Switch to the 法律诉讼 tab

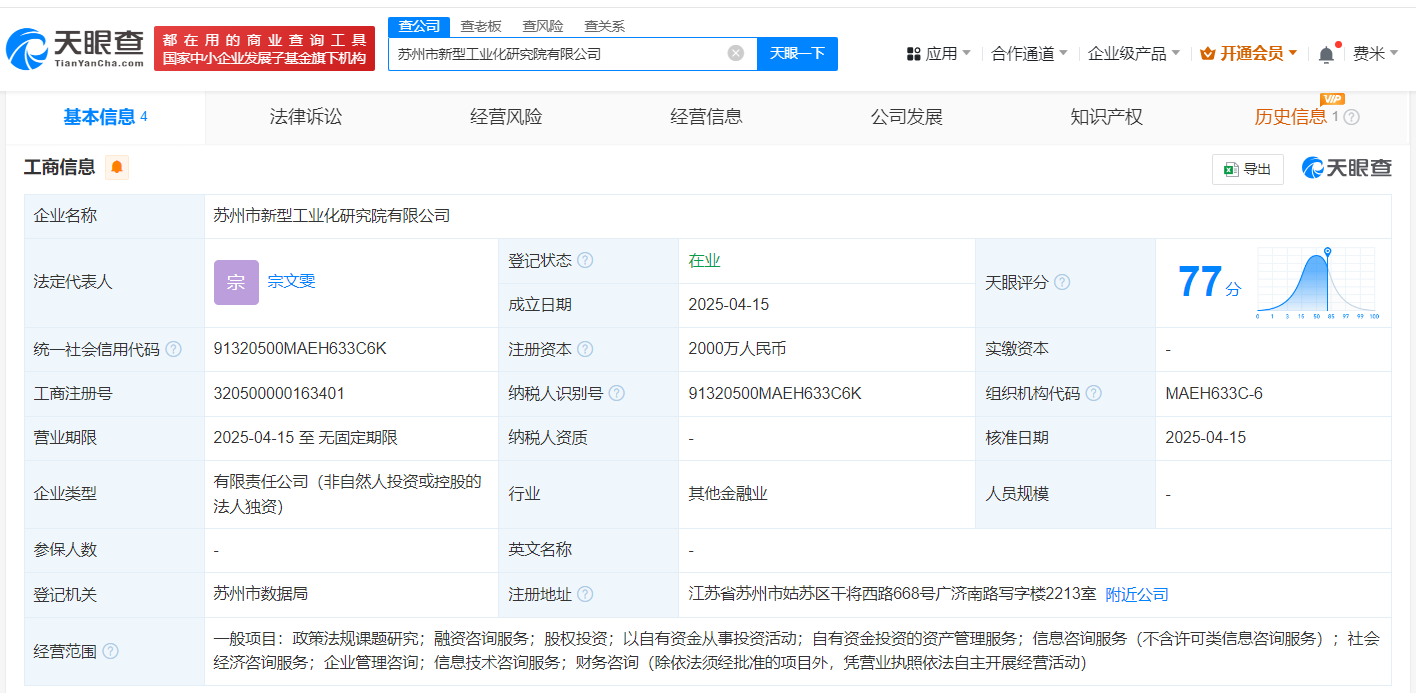tap(306, 117)
